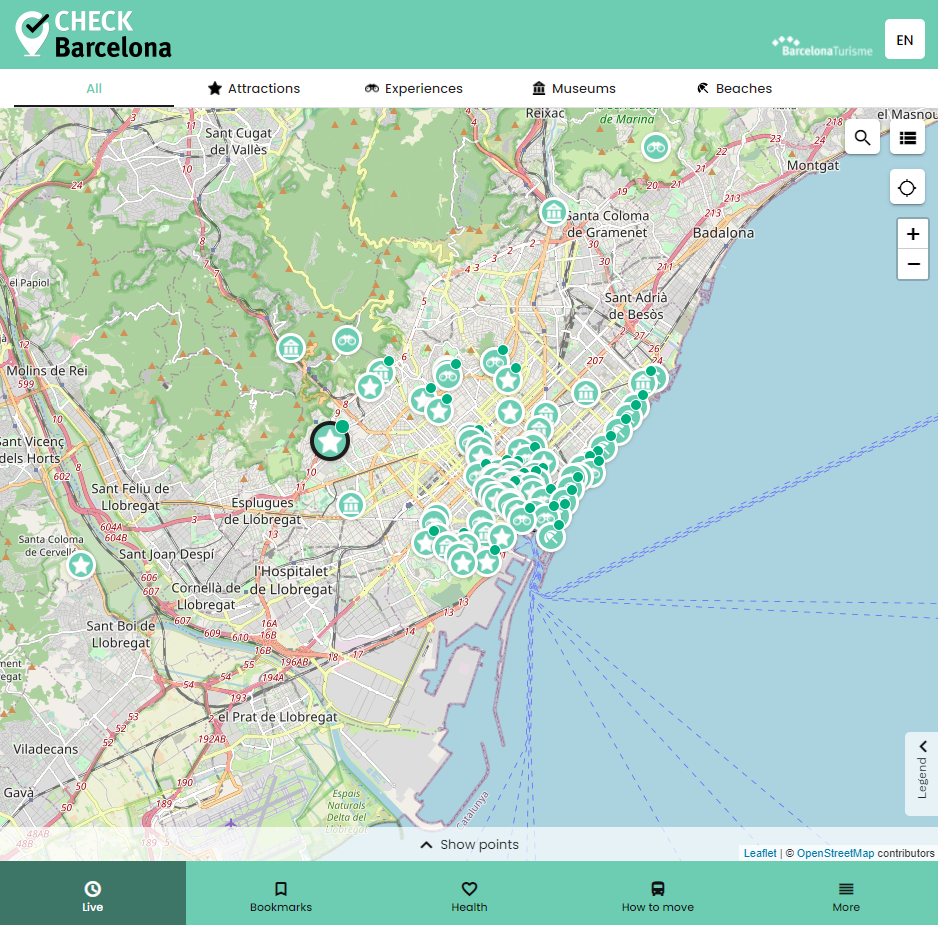Click the museum marker near Esplugues de Llobregat

point(350,505)
